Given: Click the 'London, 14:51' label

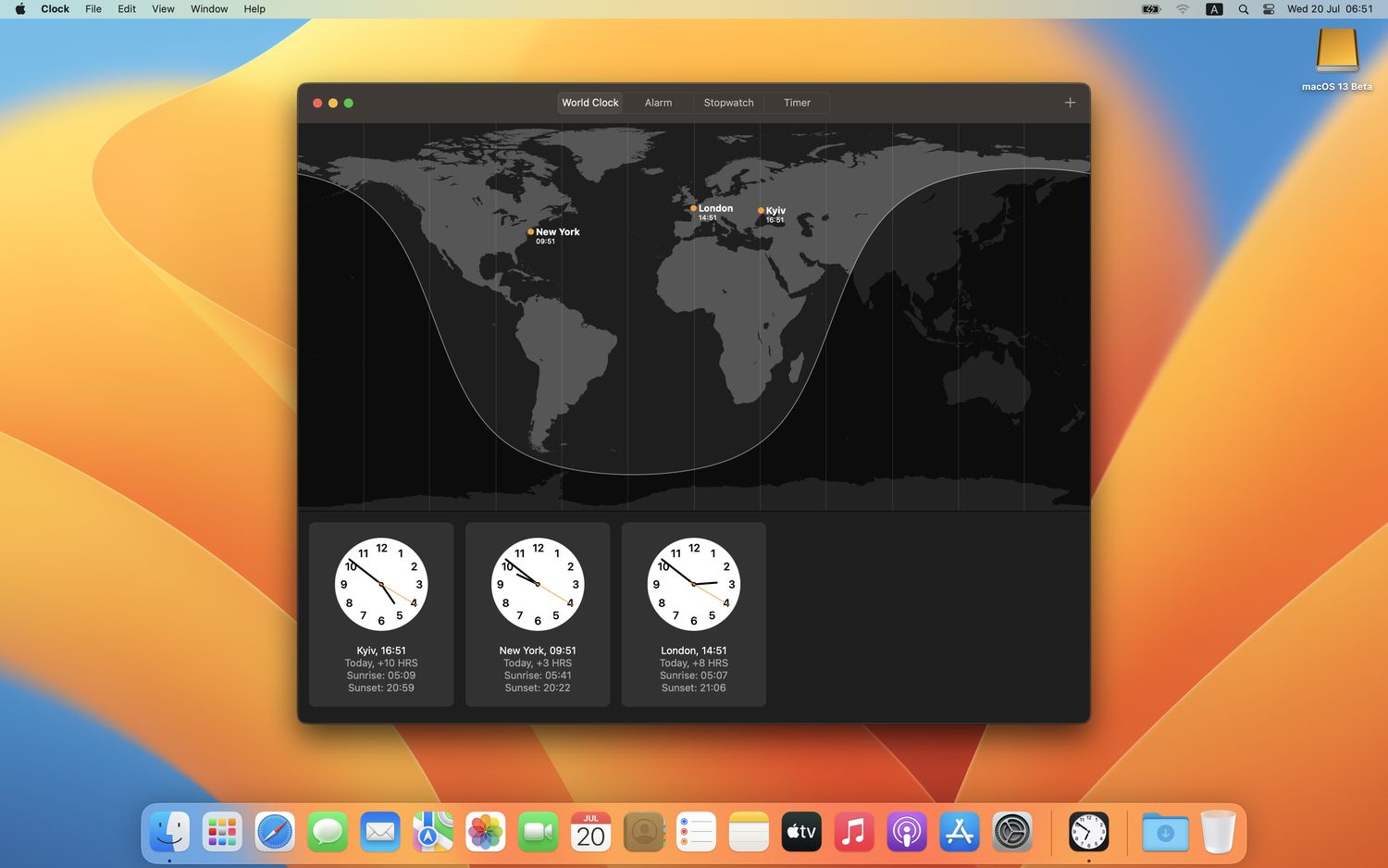Looking at the screenshot, I should click(693, 651).
